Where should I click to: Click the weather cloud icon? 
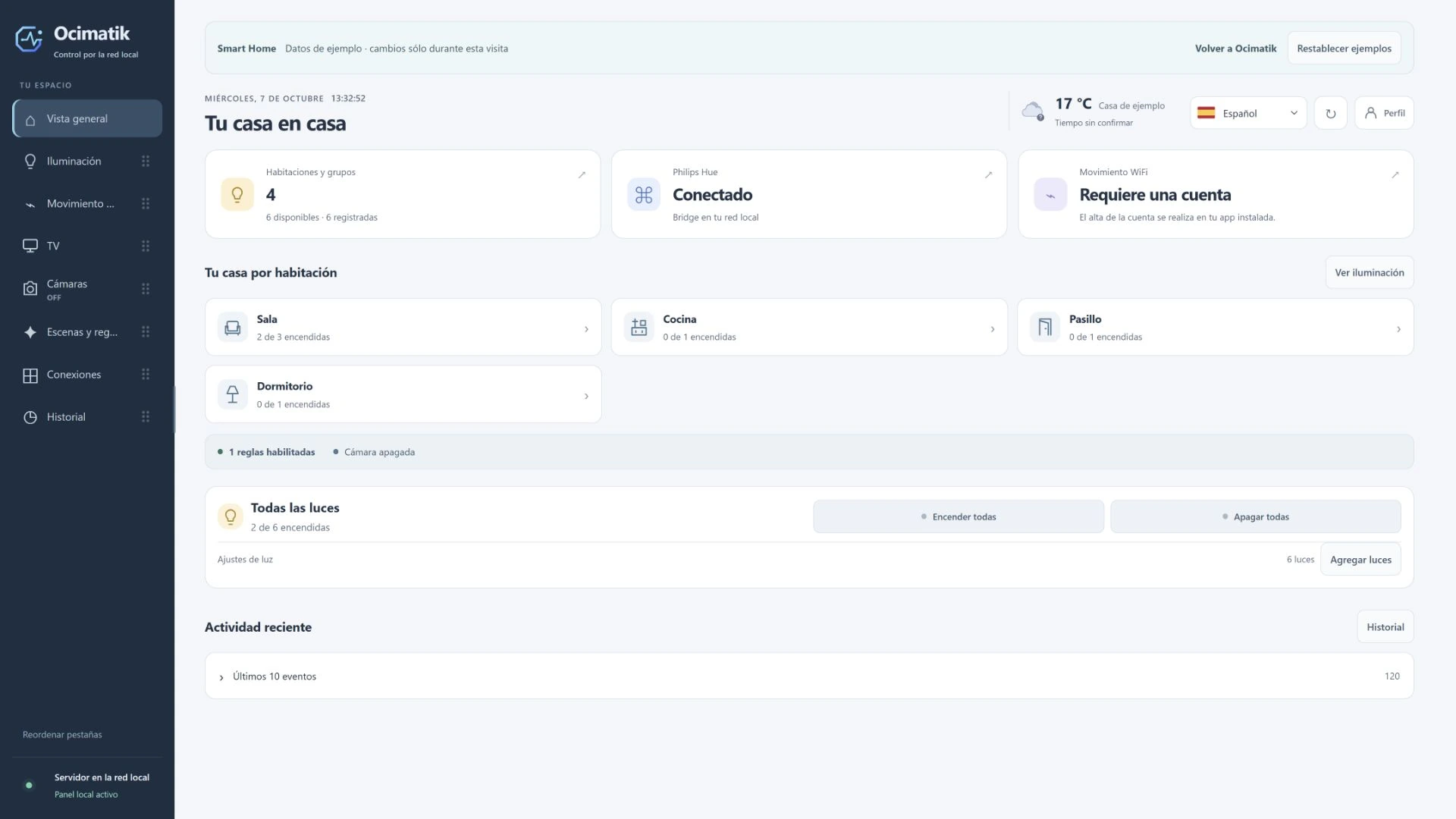click(1033, 111)
